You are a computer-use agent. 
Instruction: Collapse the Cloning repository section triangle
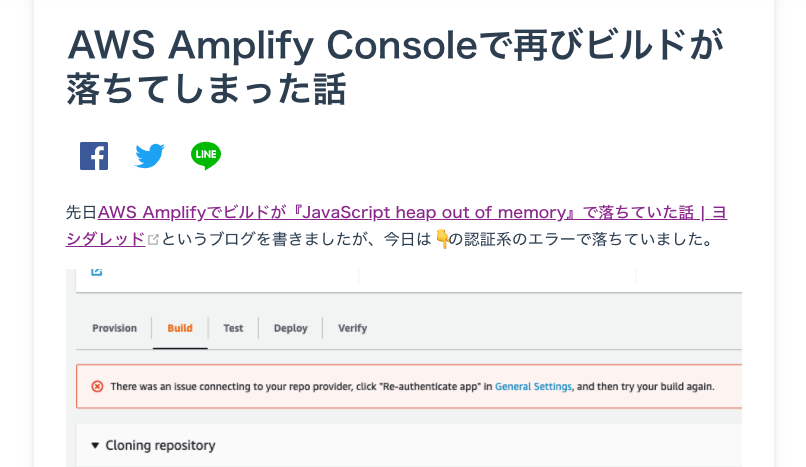pyautogui.click(x=95, y=445)
